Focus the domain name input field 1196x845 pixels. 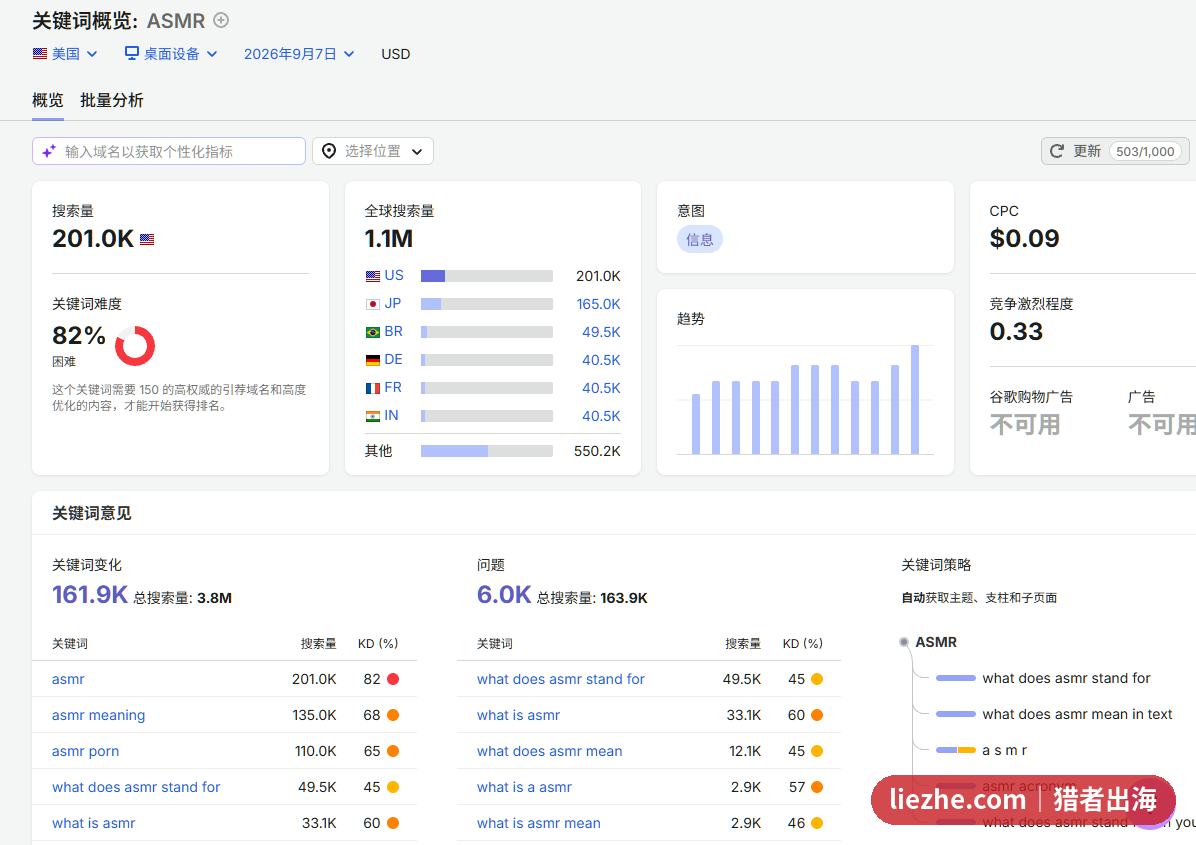[x=169, y=151]
